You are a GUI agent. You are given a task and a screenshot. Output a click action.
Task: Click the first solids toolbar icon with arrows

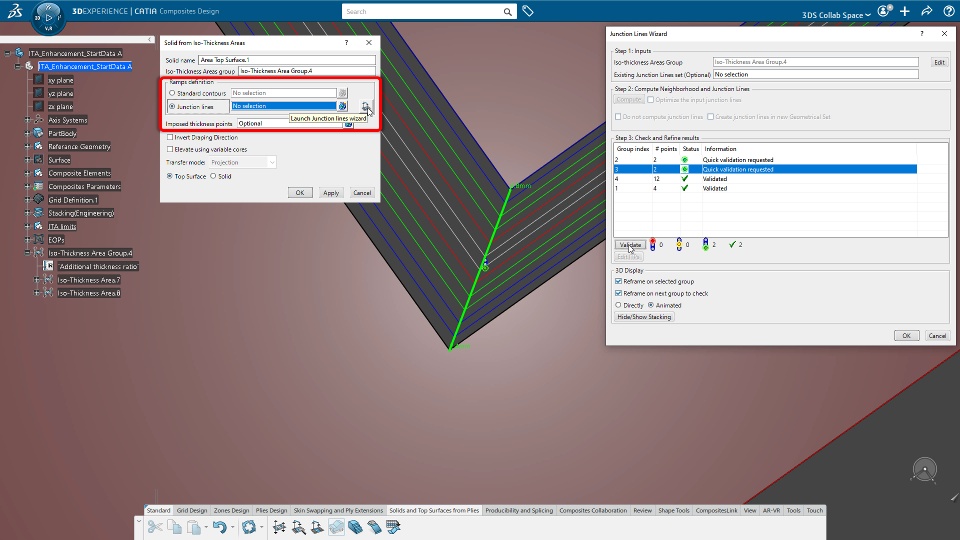click(x=279, y=527)
